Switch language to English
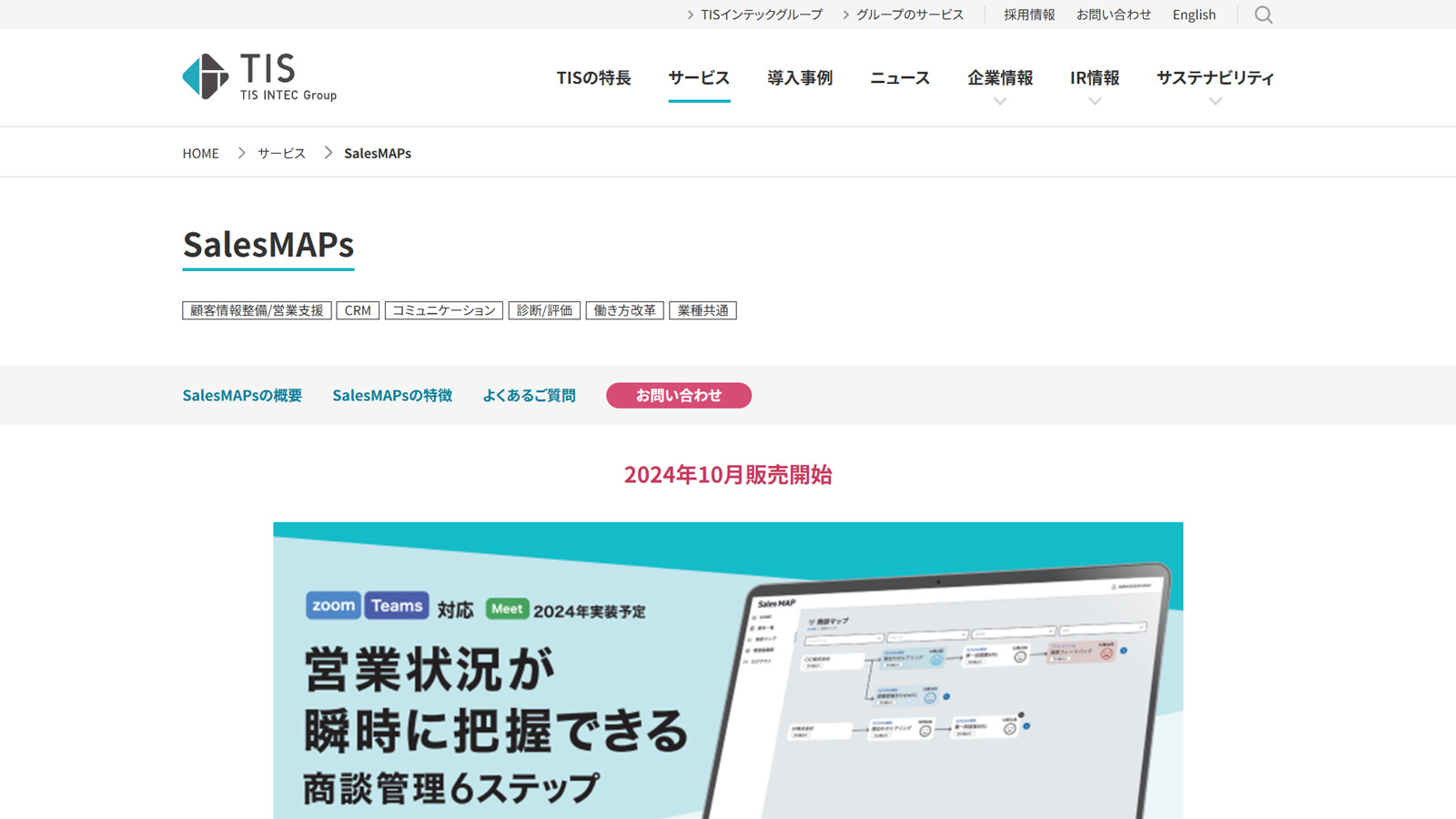The width and height of the screenshot is (1456, 819). point(1194,15)
